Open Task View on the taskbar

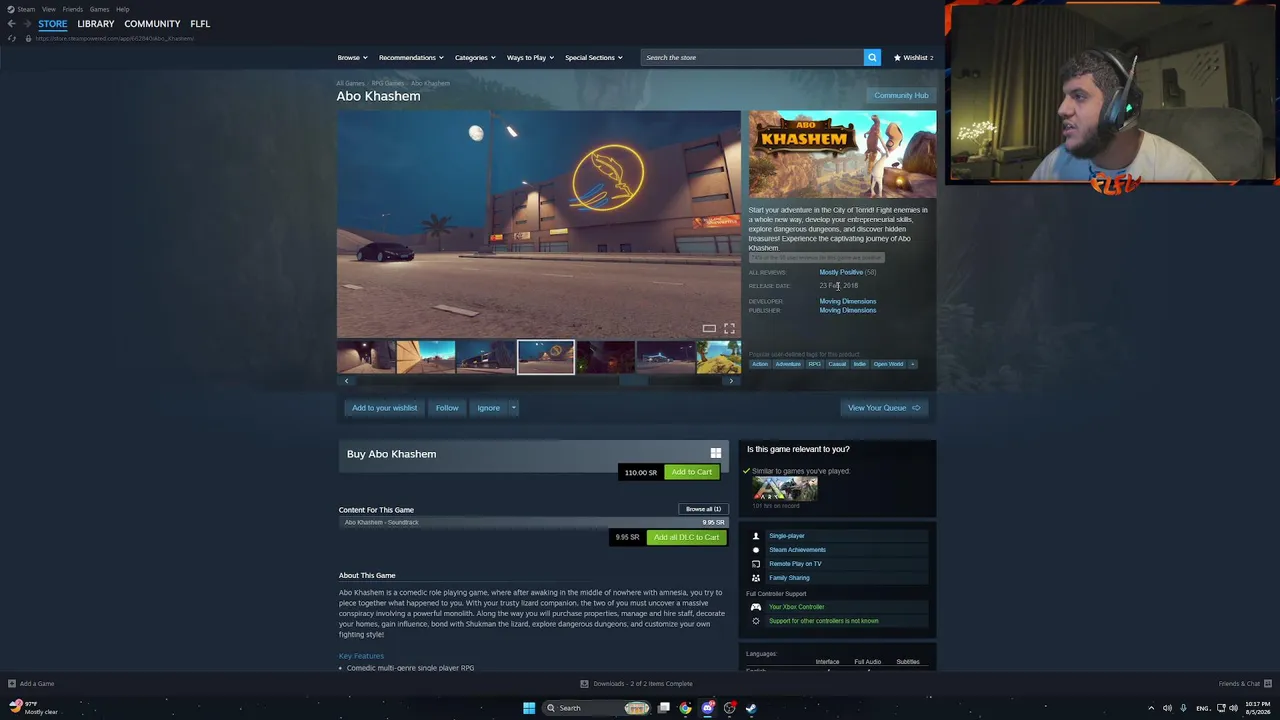[663, 708]
